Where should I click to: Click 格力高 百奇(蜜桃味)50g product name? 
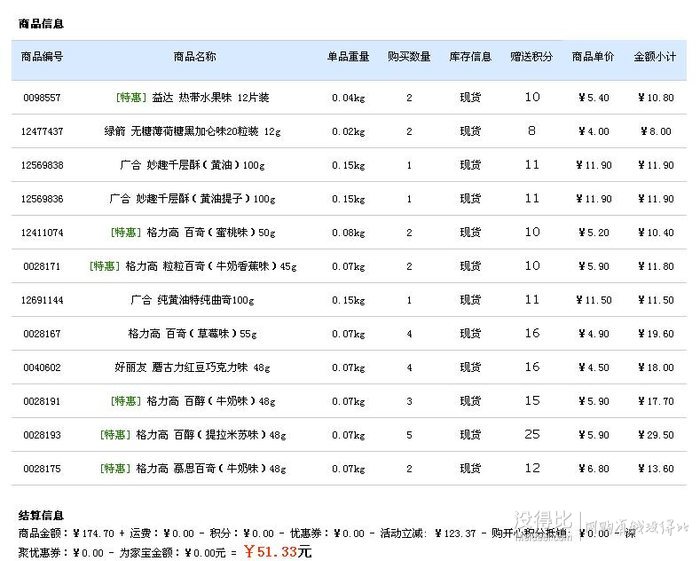tap(211, 233)
